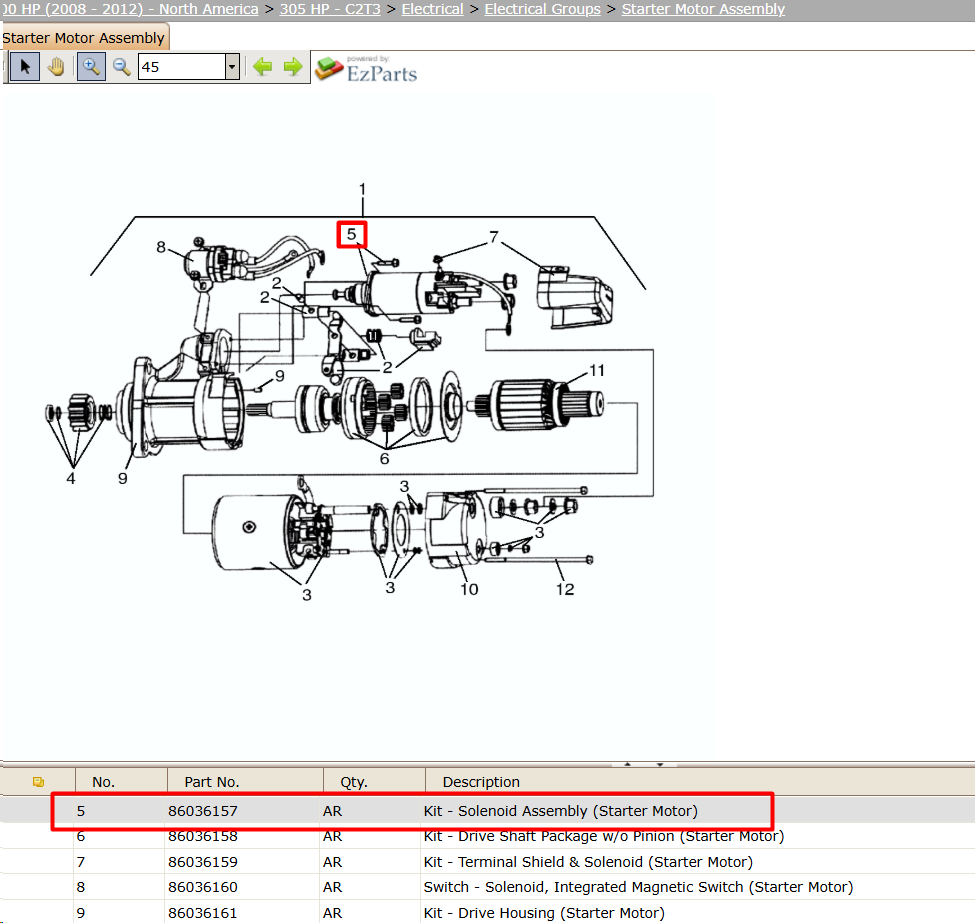Click Kit - Solenoid Assembly (Starter Motor) description
This screenshot has width=975, height=923.
[x=560, y=811]
